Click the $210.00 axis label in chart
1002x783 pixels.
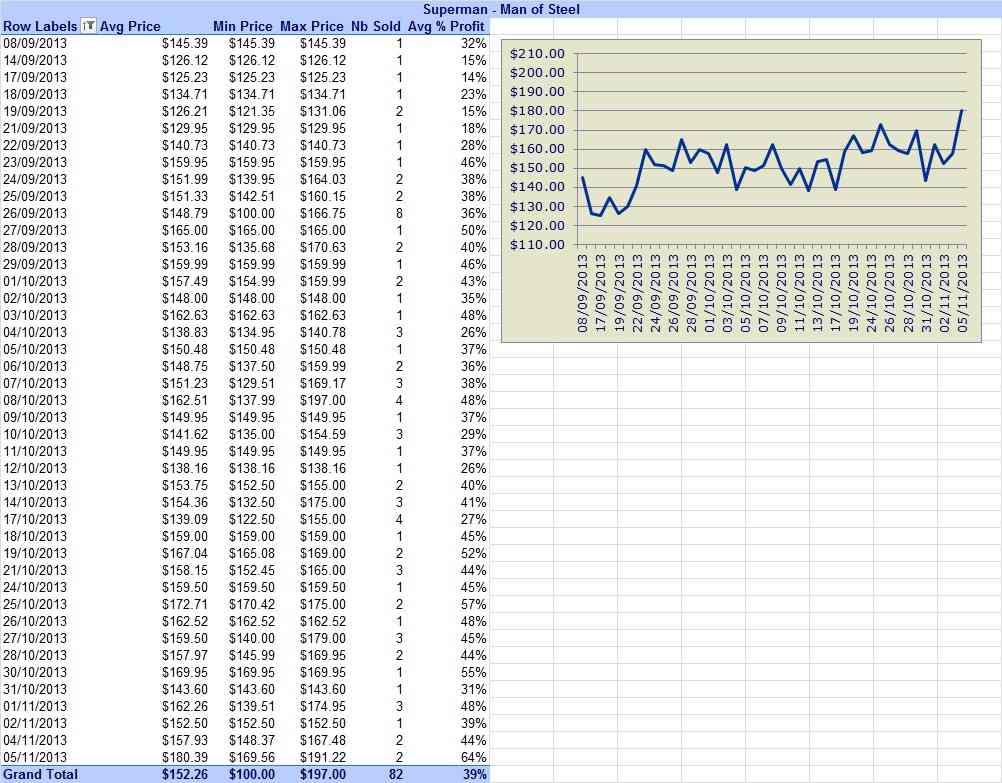click(537, 54)
